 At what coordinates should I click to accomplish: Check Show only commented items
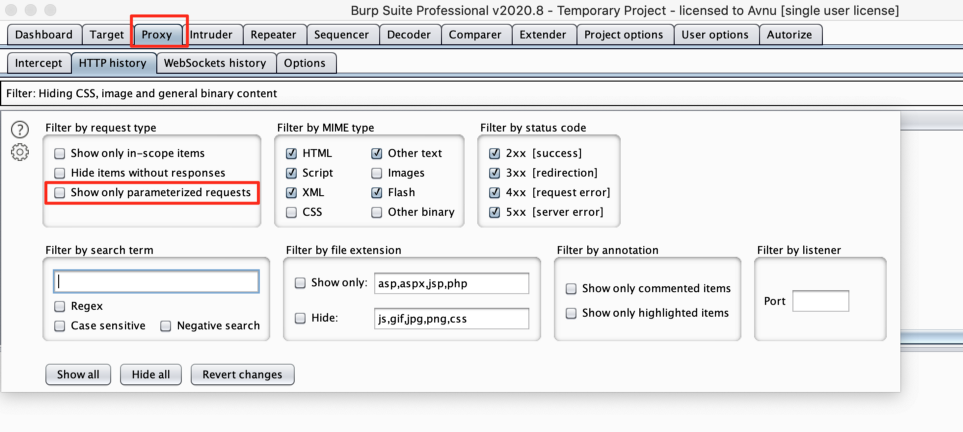pos(571,289)
